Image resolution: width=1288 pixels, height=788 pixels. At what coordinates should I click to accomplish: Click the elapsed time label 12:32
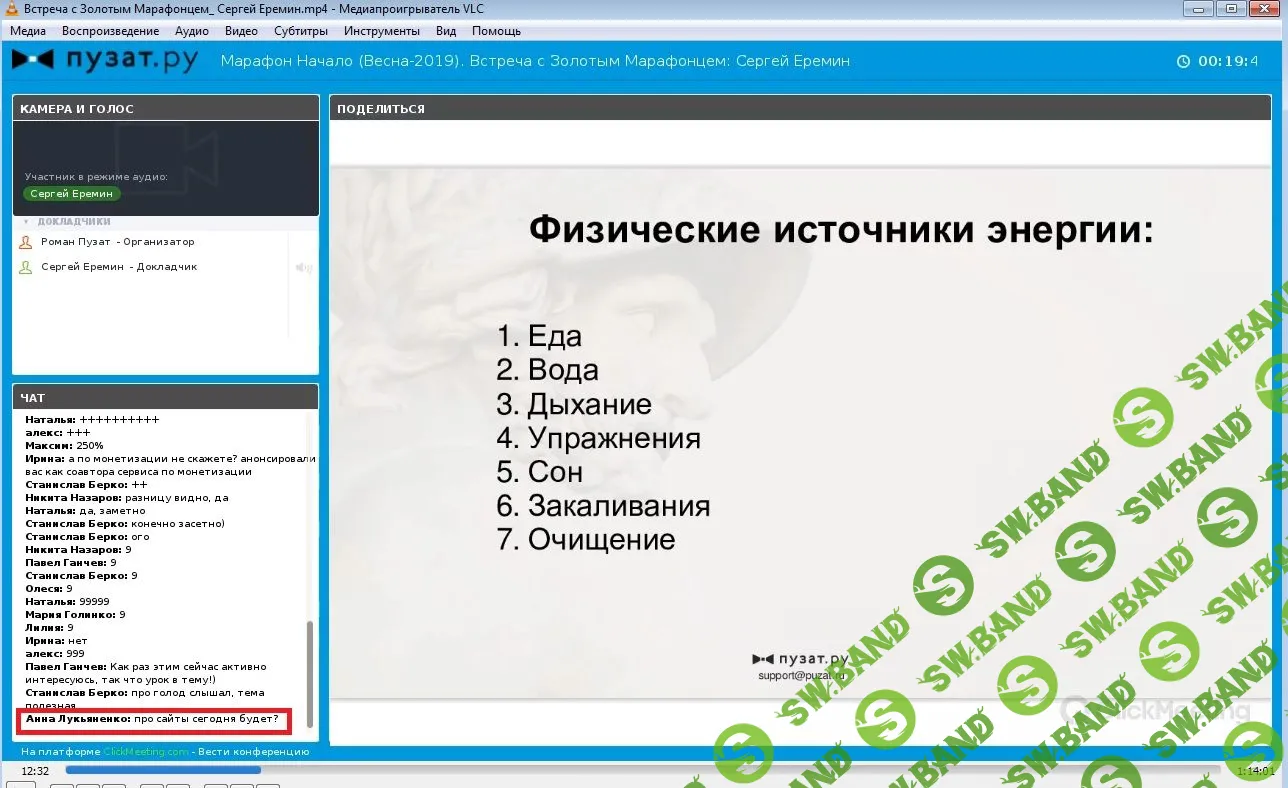[36, 771]
